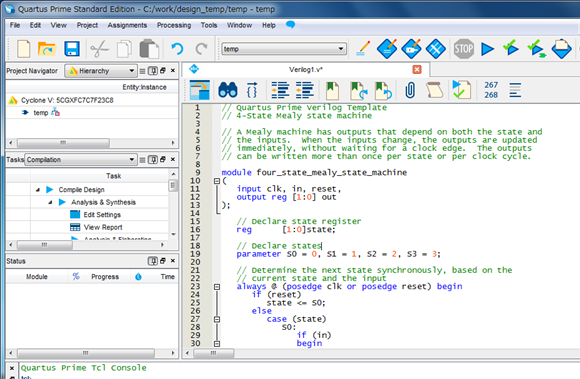Toggle the case statement fold marker

(x=217, y=319)
